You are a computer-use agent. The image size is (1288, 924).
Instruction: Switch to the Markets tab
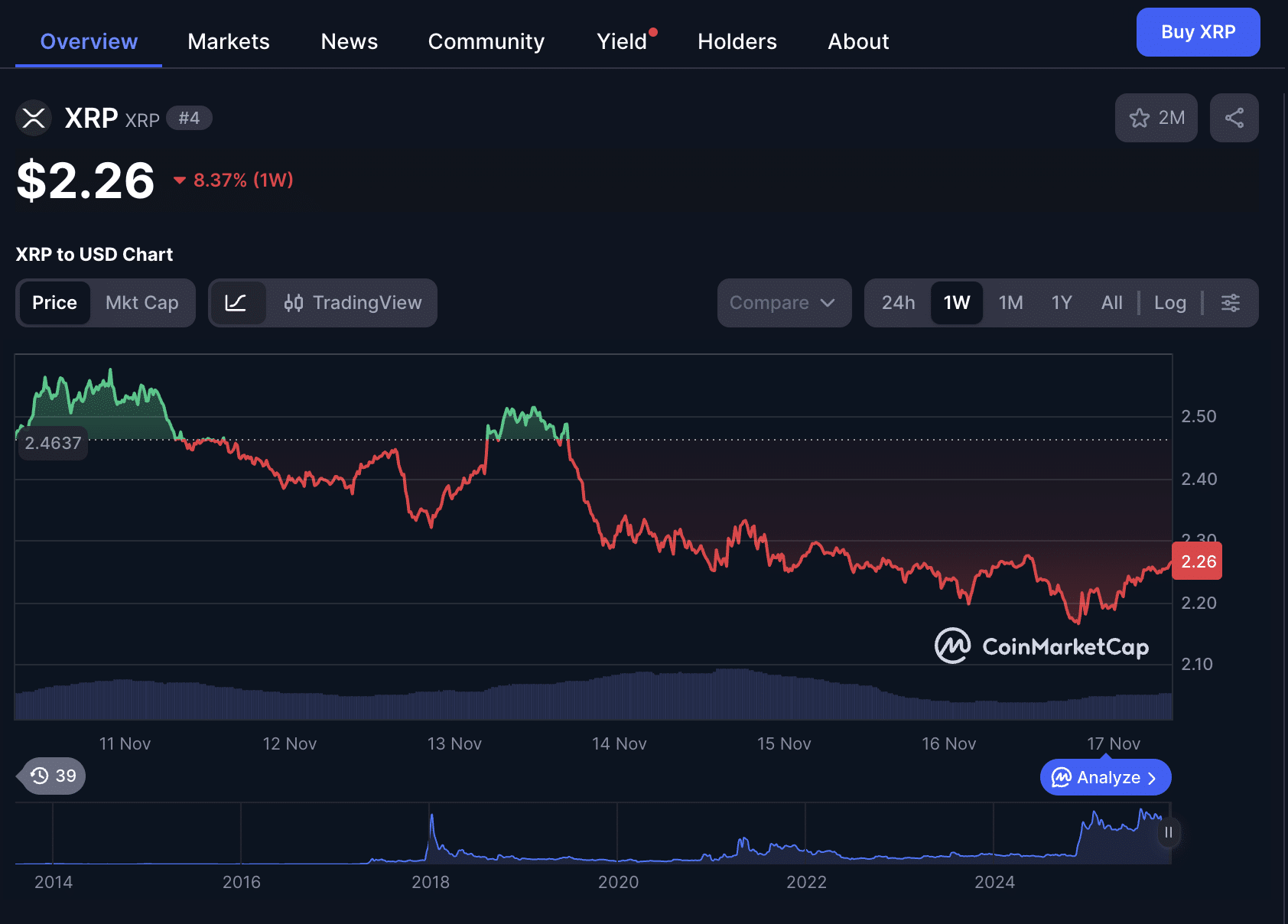[228, 41]
